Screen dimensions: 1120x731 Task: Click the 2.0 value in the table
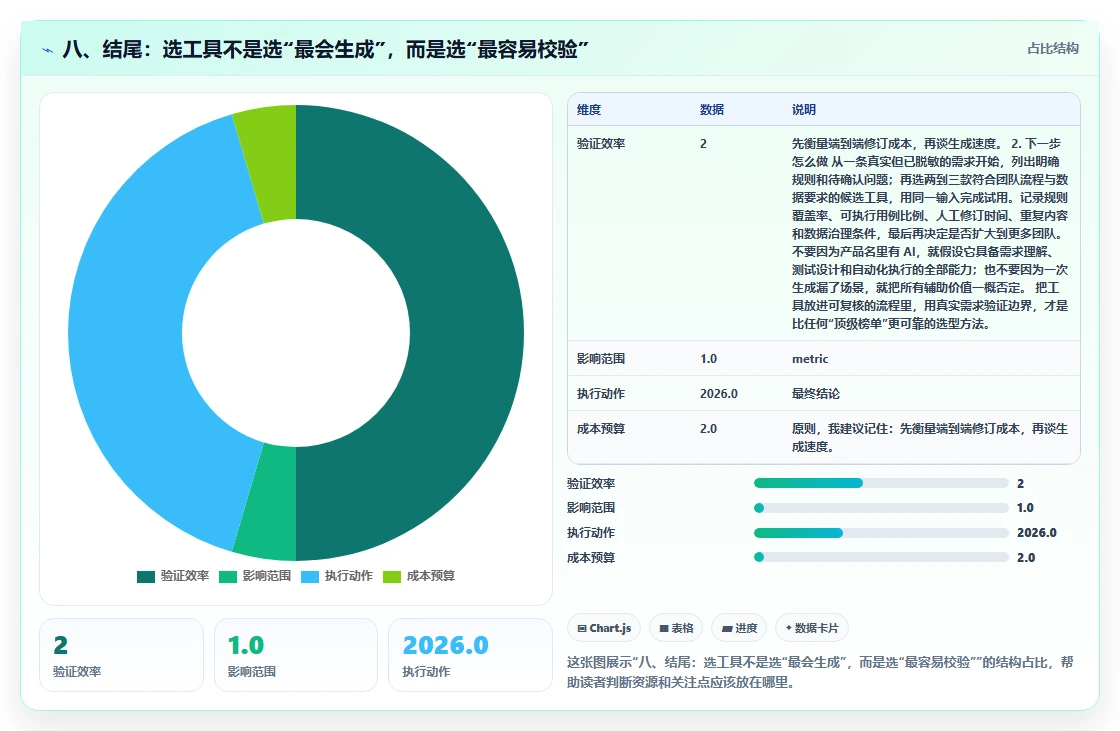coord(709,429)
